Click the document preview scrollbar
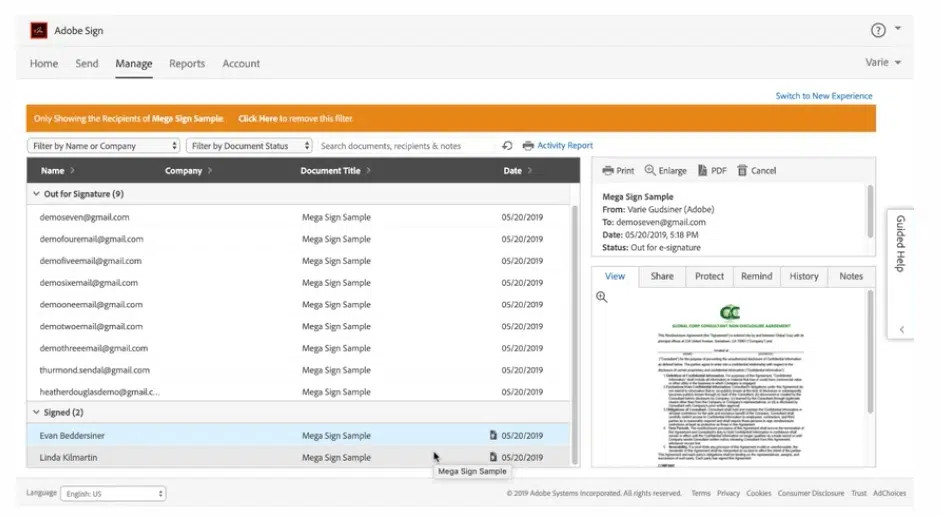The width and height of the screenshot is (941, 516). coord(870,351)
